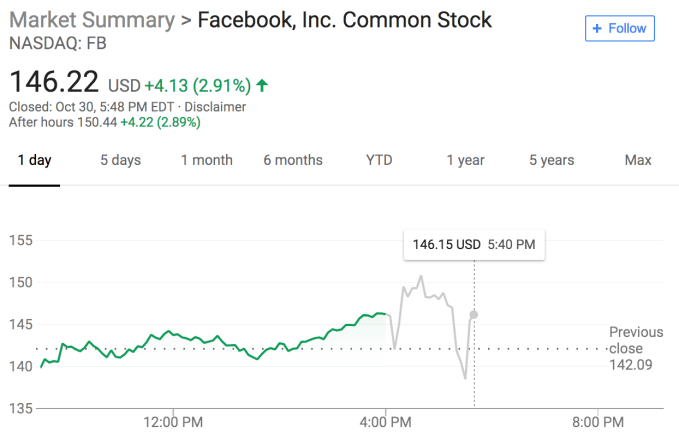679x438 pixels.
Task: Switch to the 5 days tab
Action: [120, 160]
